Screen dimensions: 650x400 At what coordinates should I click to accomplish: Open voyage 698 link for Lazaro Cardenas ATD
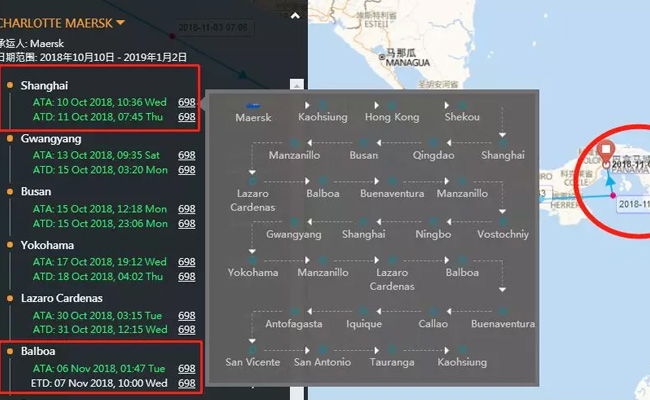(x=187, y=330)
